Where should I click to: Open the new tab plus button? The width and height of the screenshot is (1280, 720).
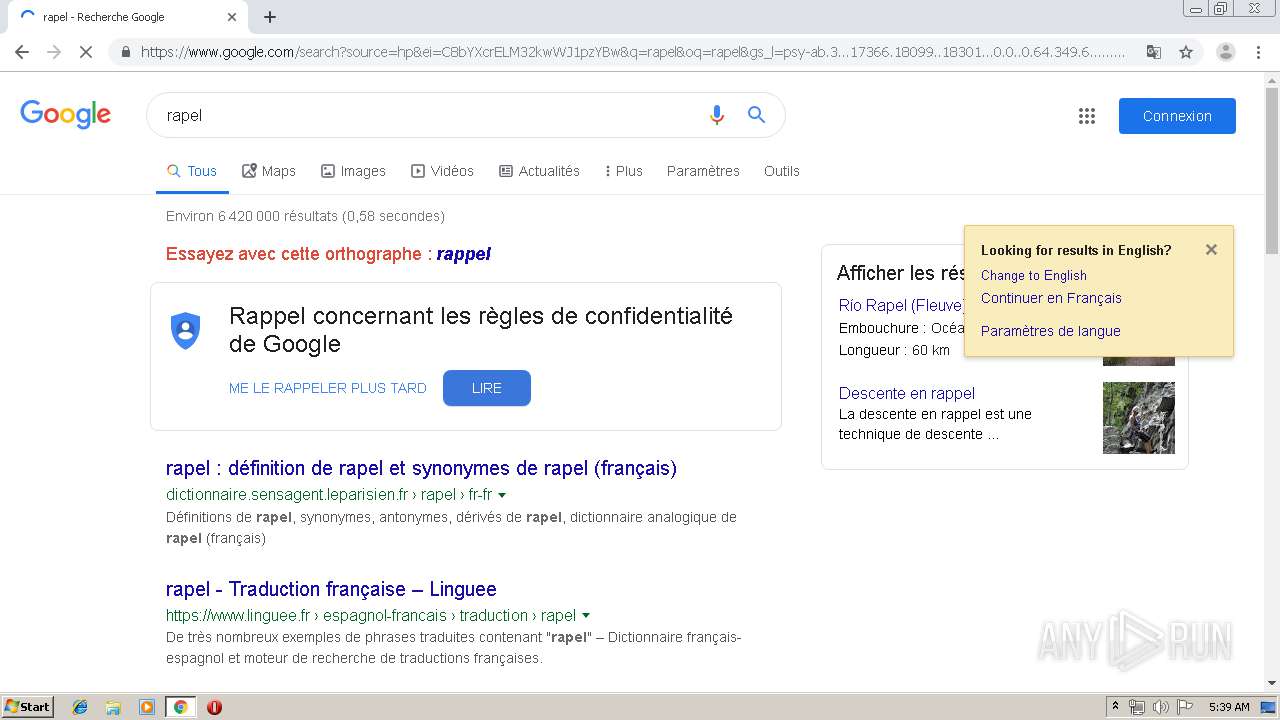pyautogui.click(x=270, y=17)
